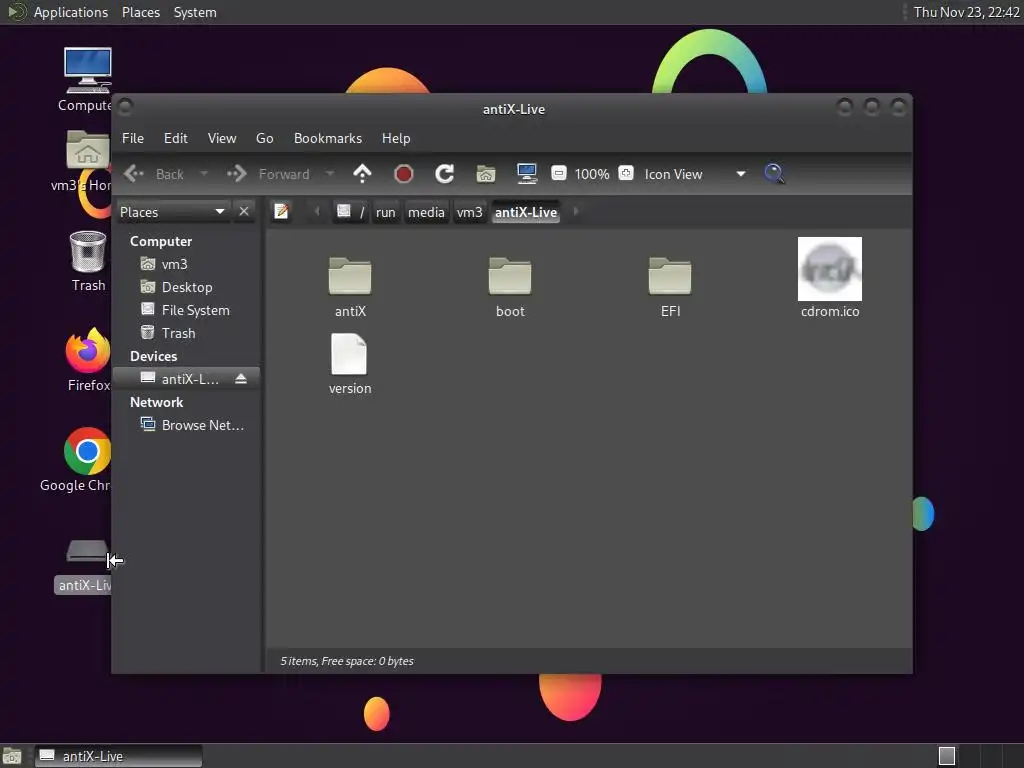Select the version file
The height and width of the screenshot is (768, 1024).
click(350, 364)
